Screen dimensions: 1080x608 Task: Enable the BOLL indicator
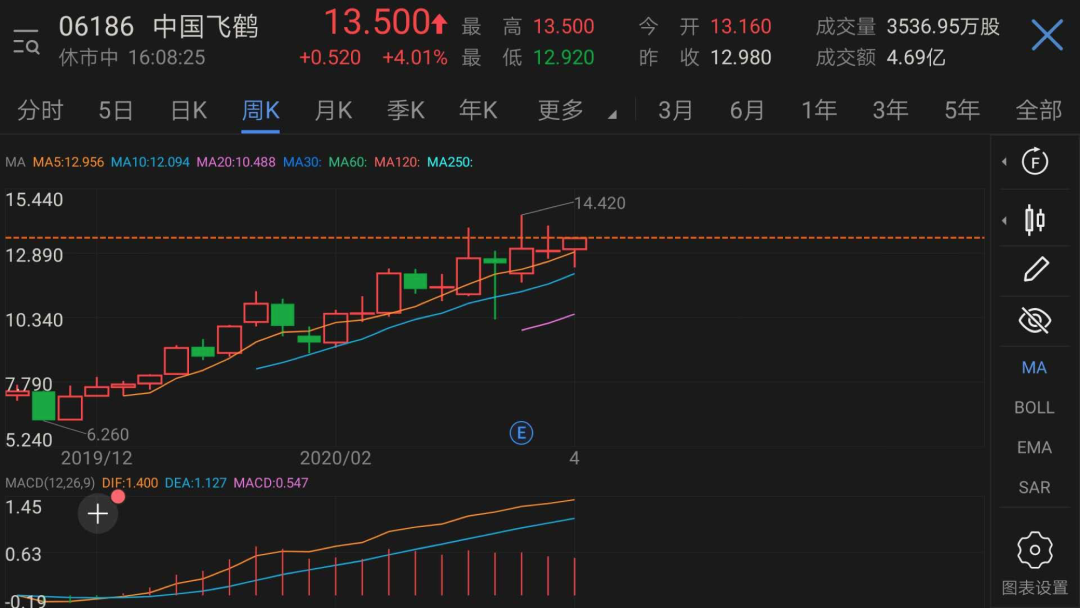click(x=1034, y=408)
